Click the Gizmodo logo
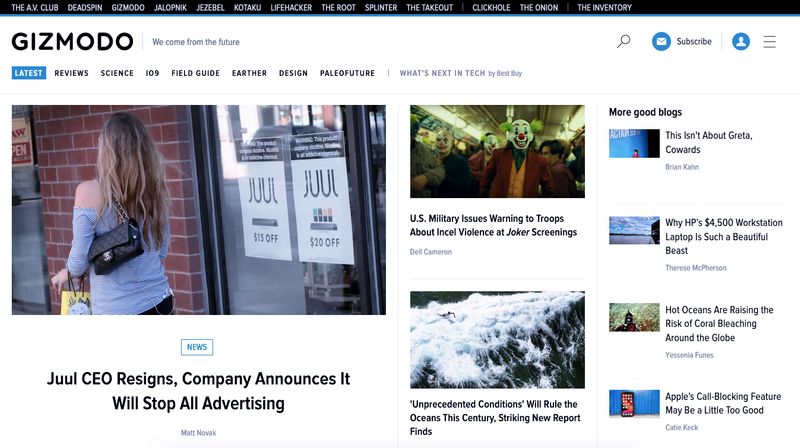This screenshot has width=800, height=448. coord(72,41)
